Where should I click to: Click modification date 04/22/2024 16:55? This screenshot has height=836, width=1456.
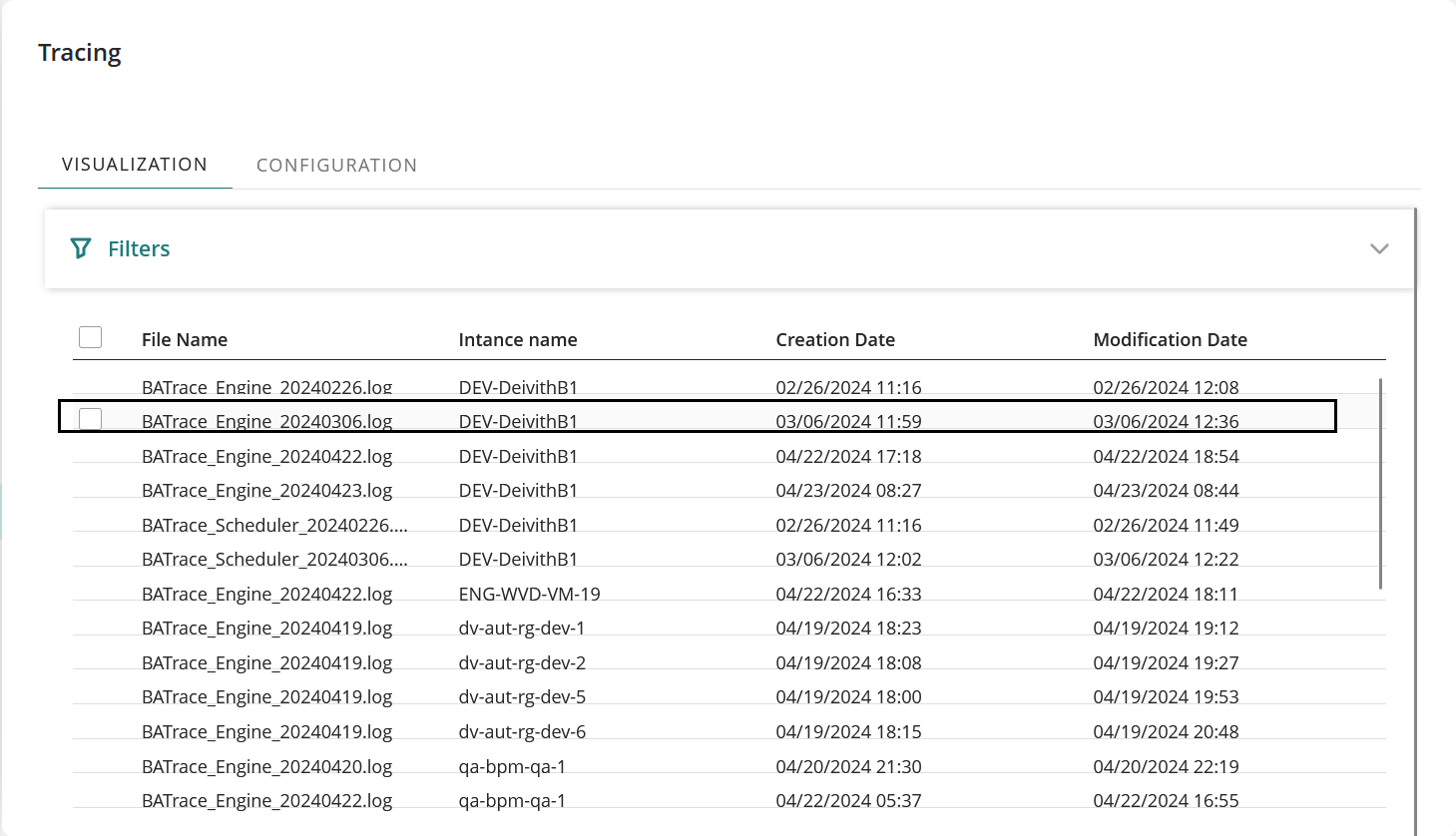coord(1166,800)
